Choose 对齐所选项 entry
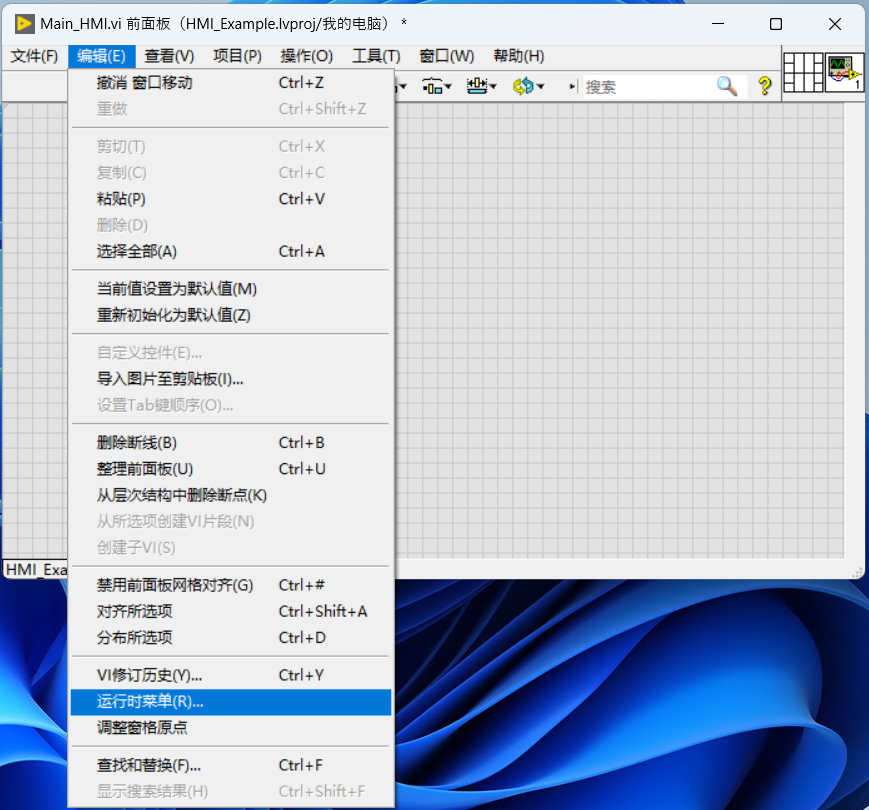Image resolution: width=869 pixels, height=810 pixels. point(231,612)
